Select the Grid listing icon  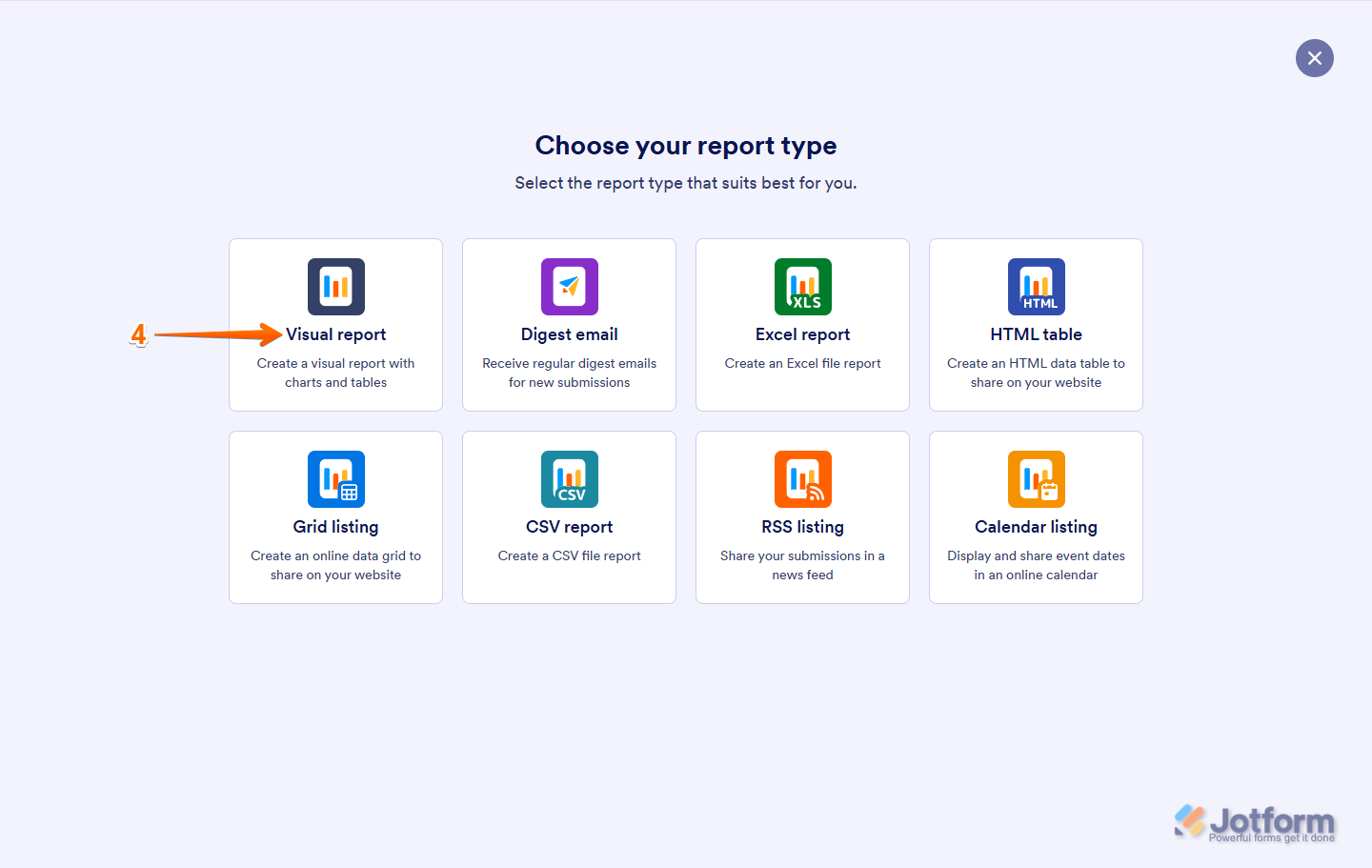[335, 478]
